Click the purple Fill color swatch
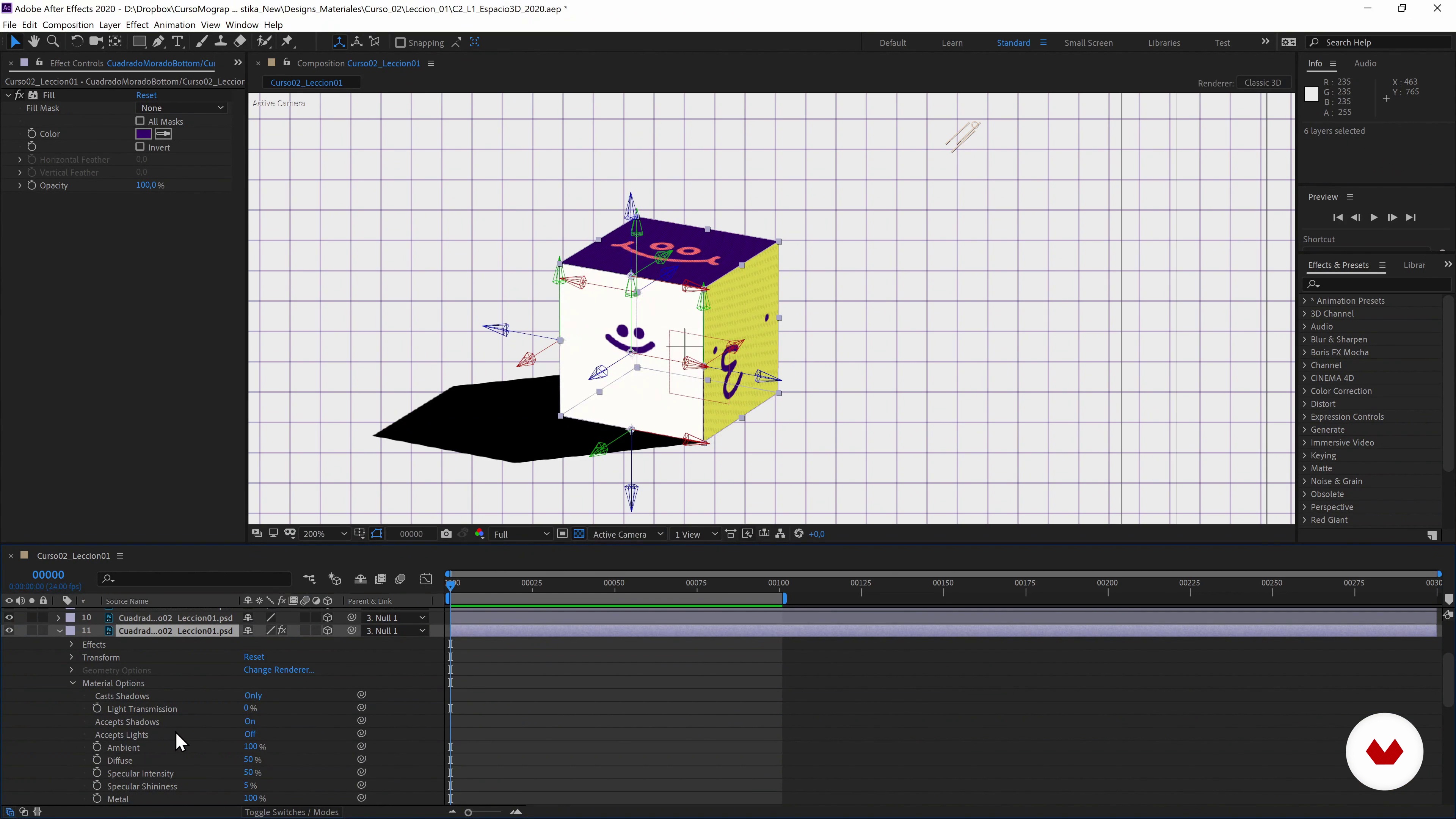The height and width of the screenshot is (819, 1456). click(144, 134)
